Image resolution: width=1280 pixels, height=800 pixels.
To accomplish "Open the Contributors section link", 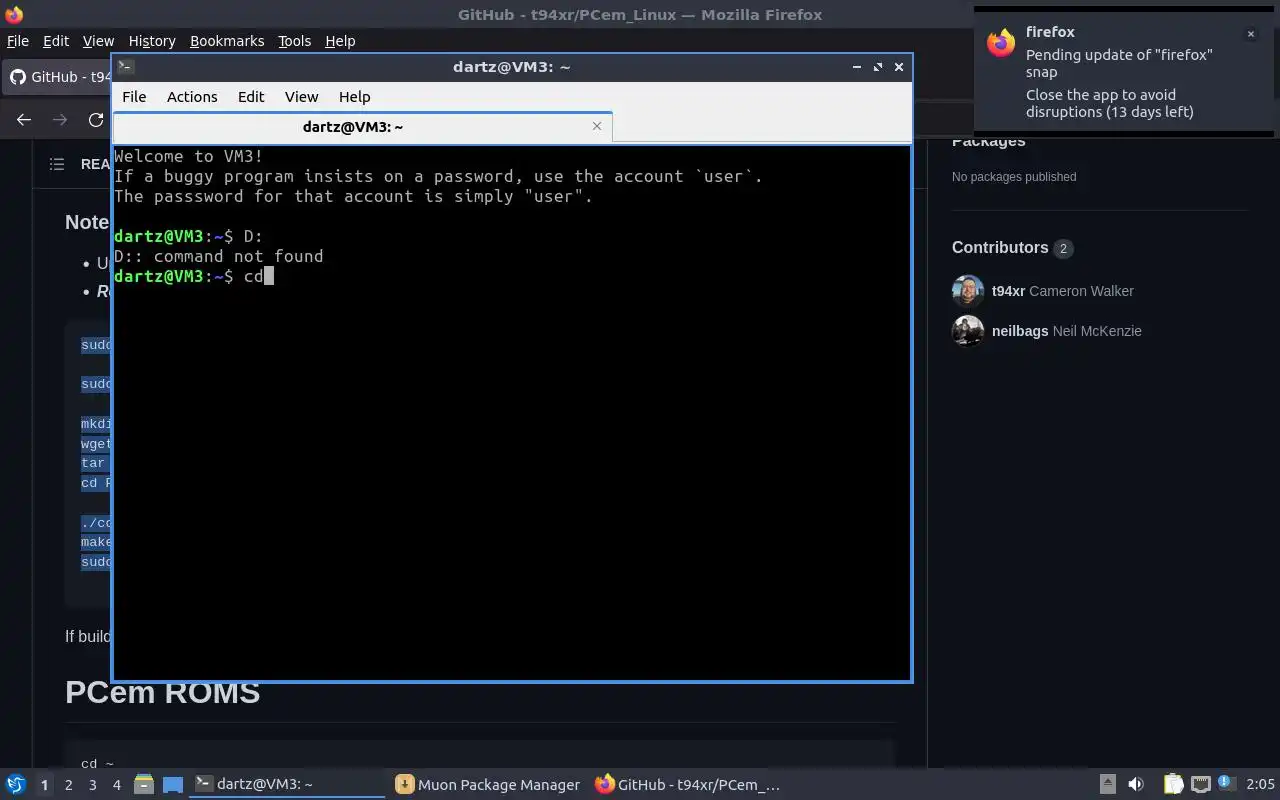I will click(x=1011, y=248).
